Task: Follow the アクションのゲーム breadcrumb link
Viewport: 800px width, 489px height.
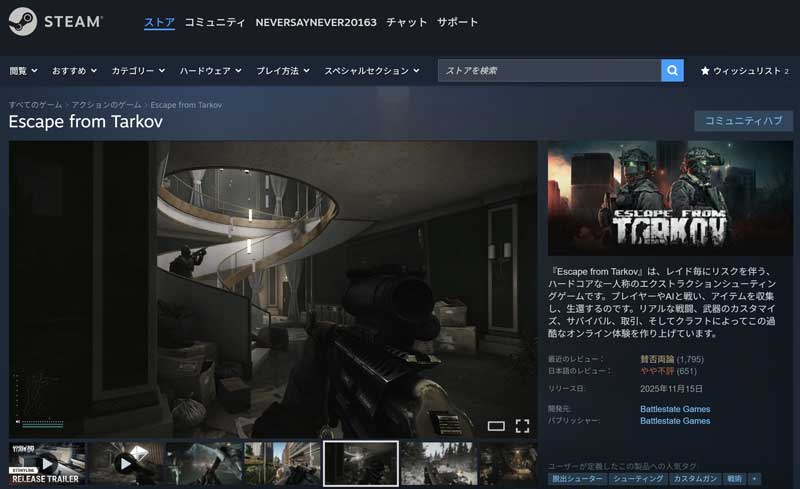Action: [106, 105]
